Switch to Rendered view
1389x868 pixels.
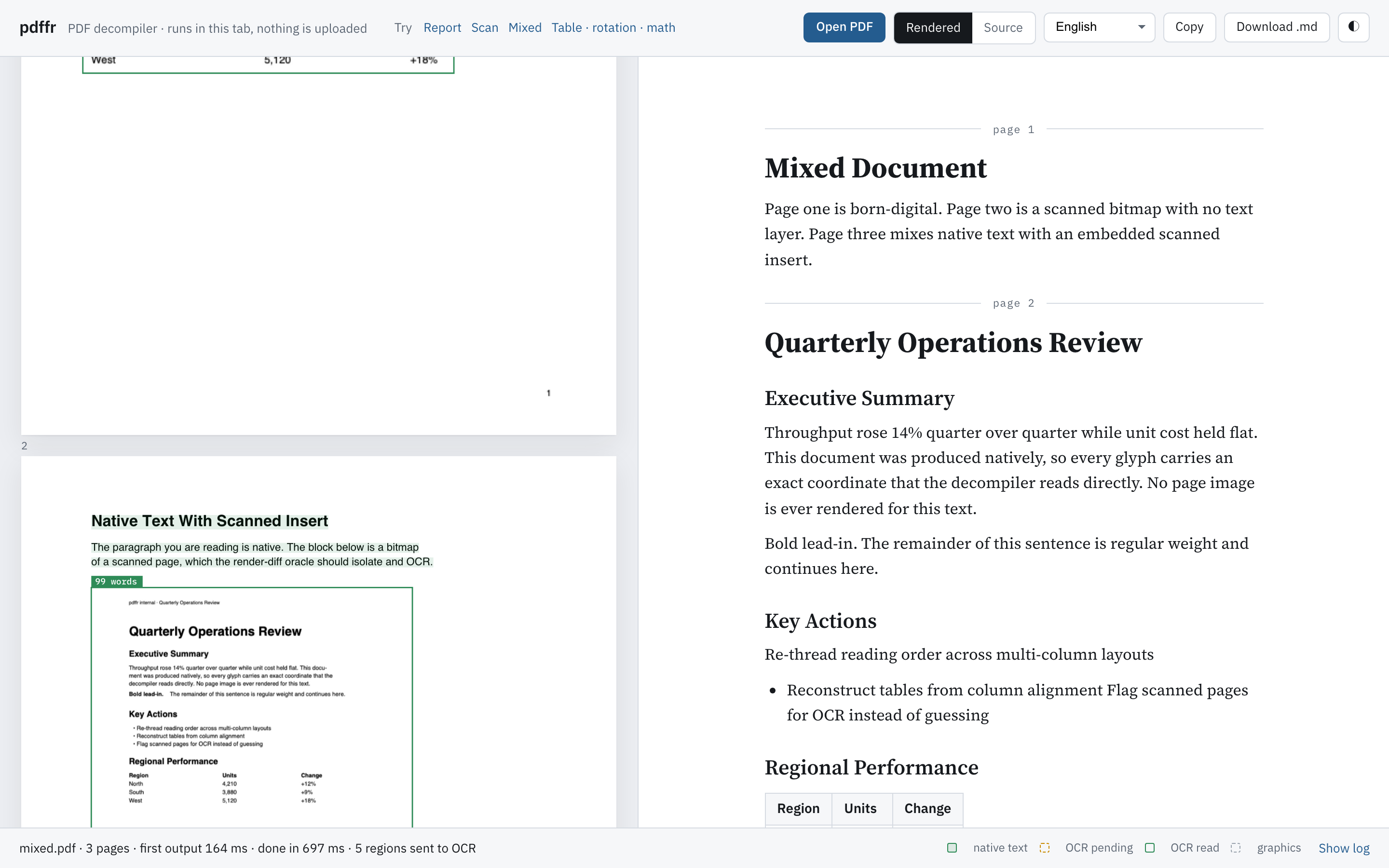933,27
